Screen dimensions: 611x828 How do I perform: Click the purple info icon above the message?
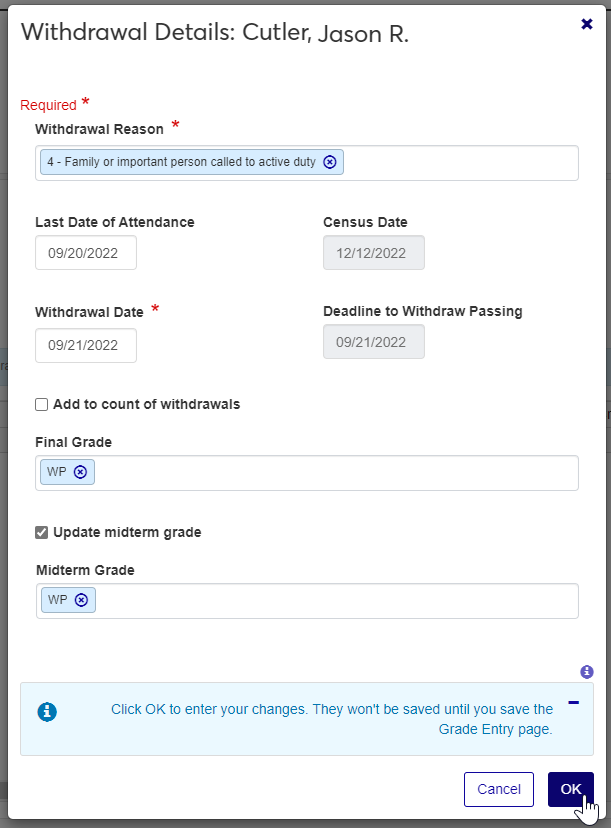tap(587, 672)
